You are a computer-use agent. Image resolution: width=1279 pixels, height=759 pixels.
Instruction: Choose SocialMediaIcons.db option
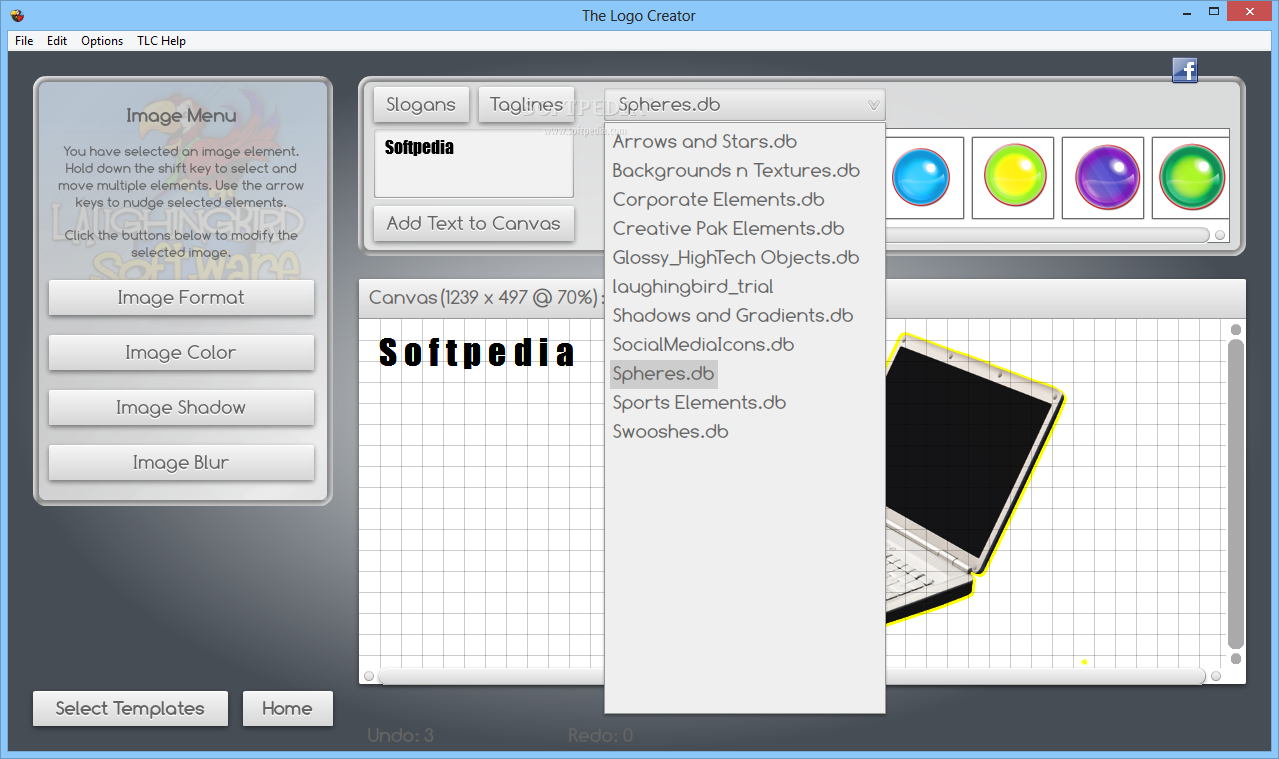(x=703, y=344)
